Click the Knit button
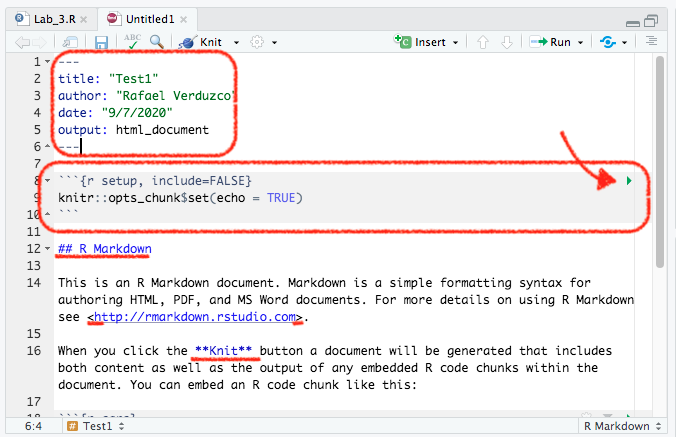 206,42
